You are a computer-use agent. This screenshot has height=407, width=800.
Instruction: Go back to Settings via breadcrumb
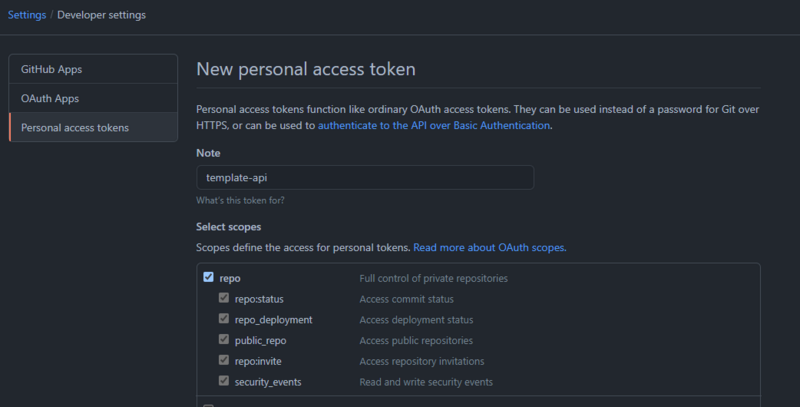click(27, 15)
